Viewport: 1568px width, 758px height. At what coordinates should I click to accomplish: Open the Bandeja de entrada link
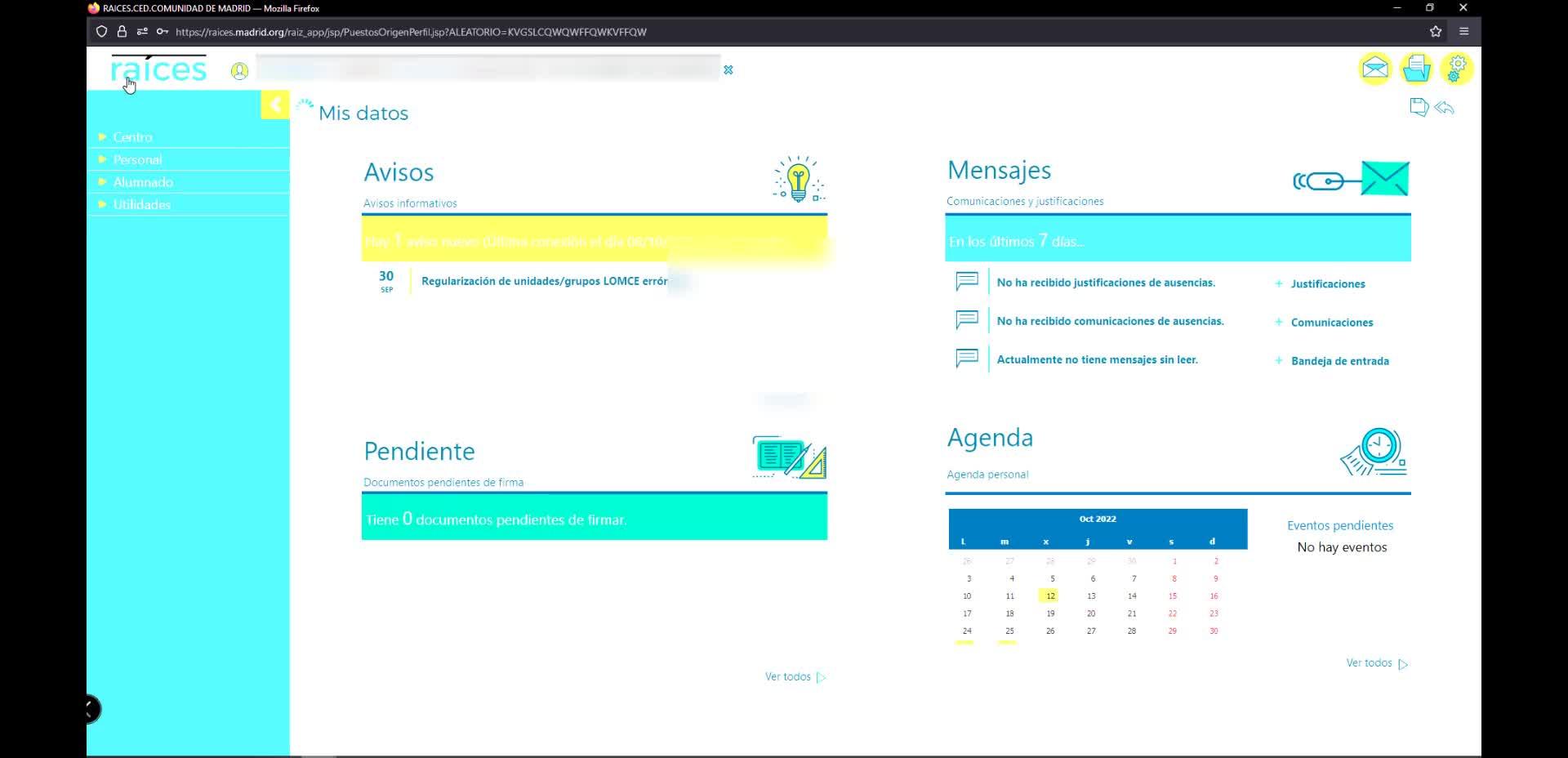coord(1340,361)
